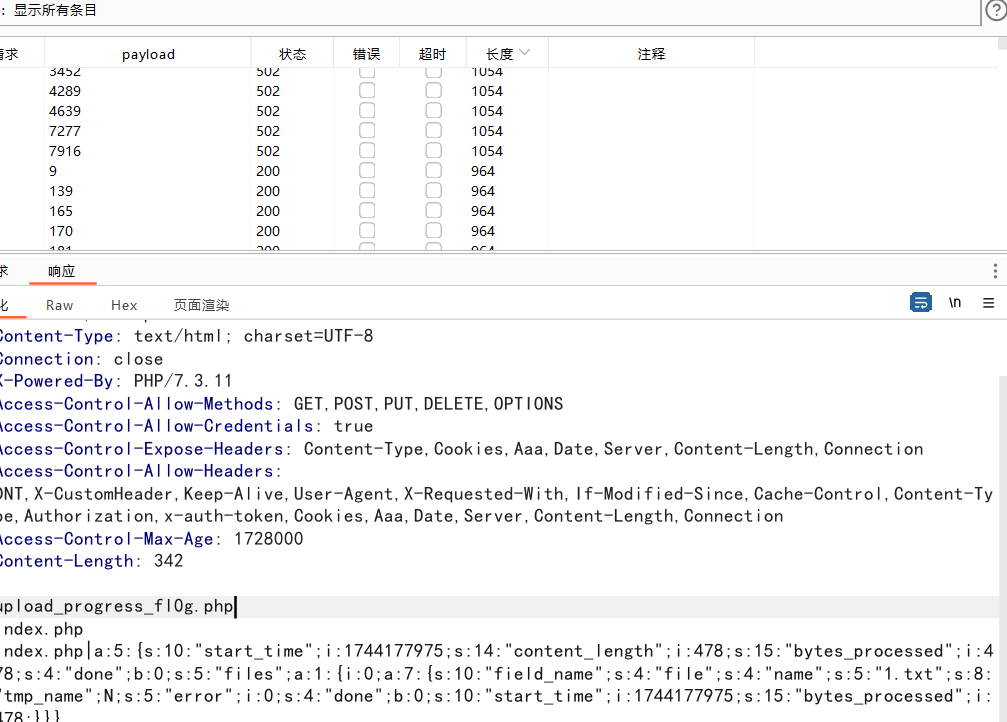1007x722 pixels.
Task: Toggle the \n non-printable characters icon
Action: (955, 303)
